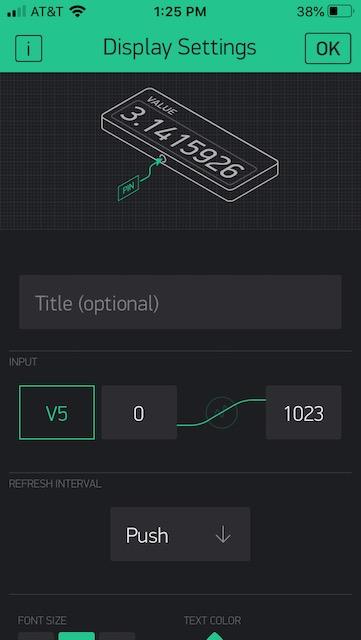Toggle the value mapping curve icon

click(x=222, y=413)
